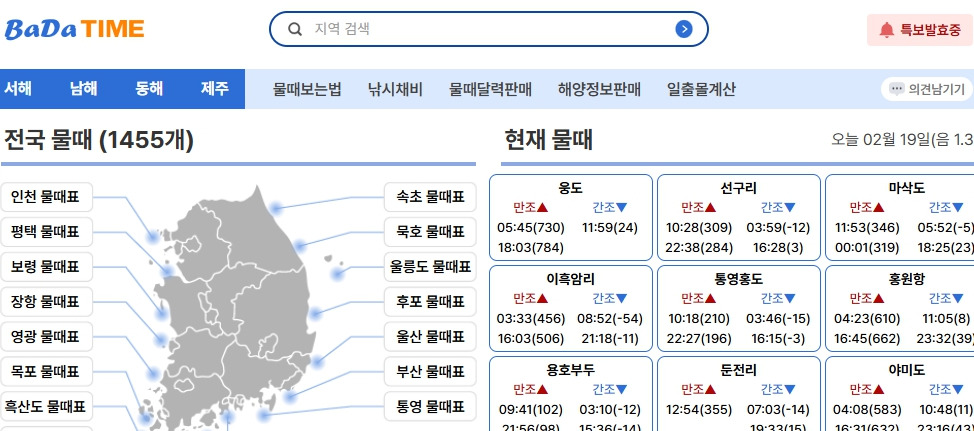
Task: Open 속초 물때표 link
Action: click(430, 197)
